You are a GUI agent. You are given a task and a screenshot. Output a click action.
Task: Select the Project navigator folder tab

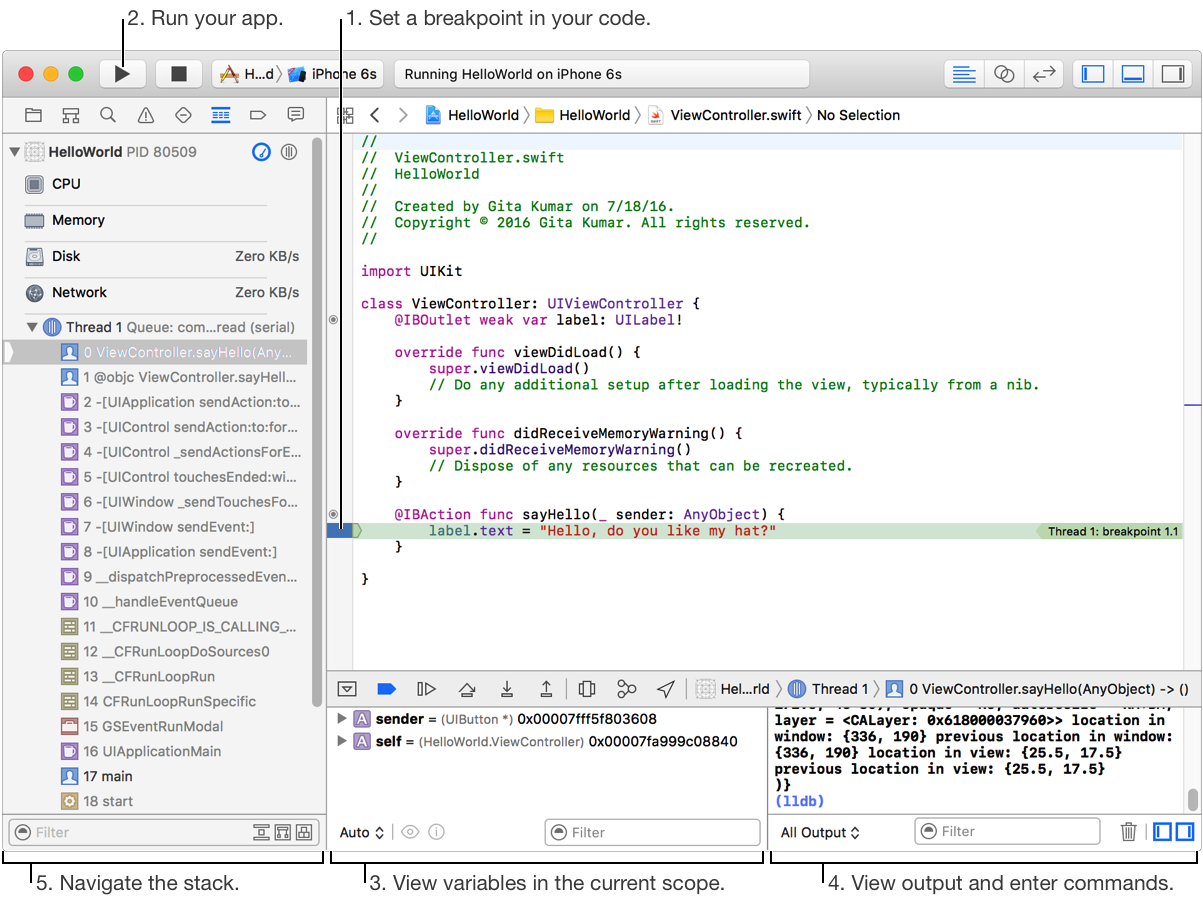point(33,115)
